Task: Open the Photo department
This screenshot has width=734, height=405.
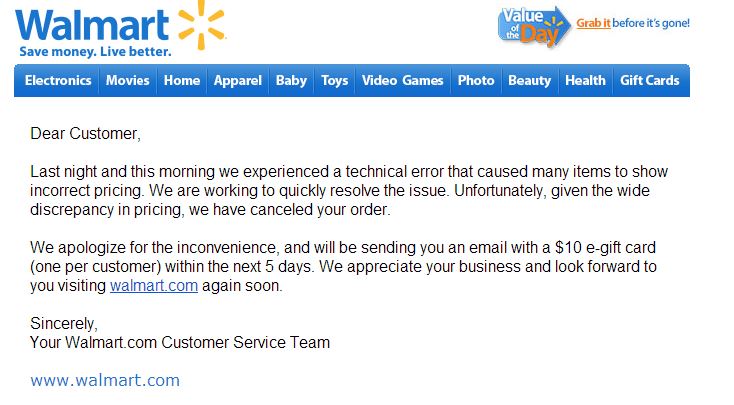Action: click(476, 81)
